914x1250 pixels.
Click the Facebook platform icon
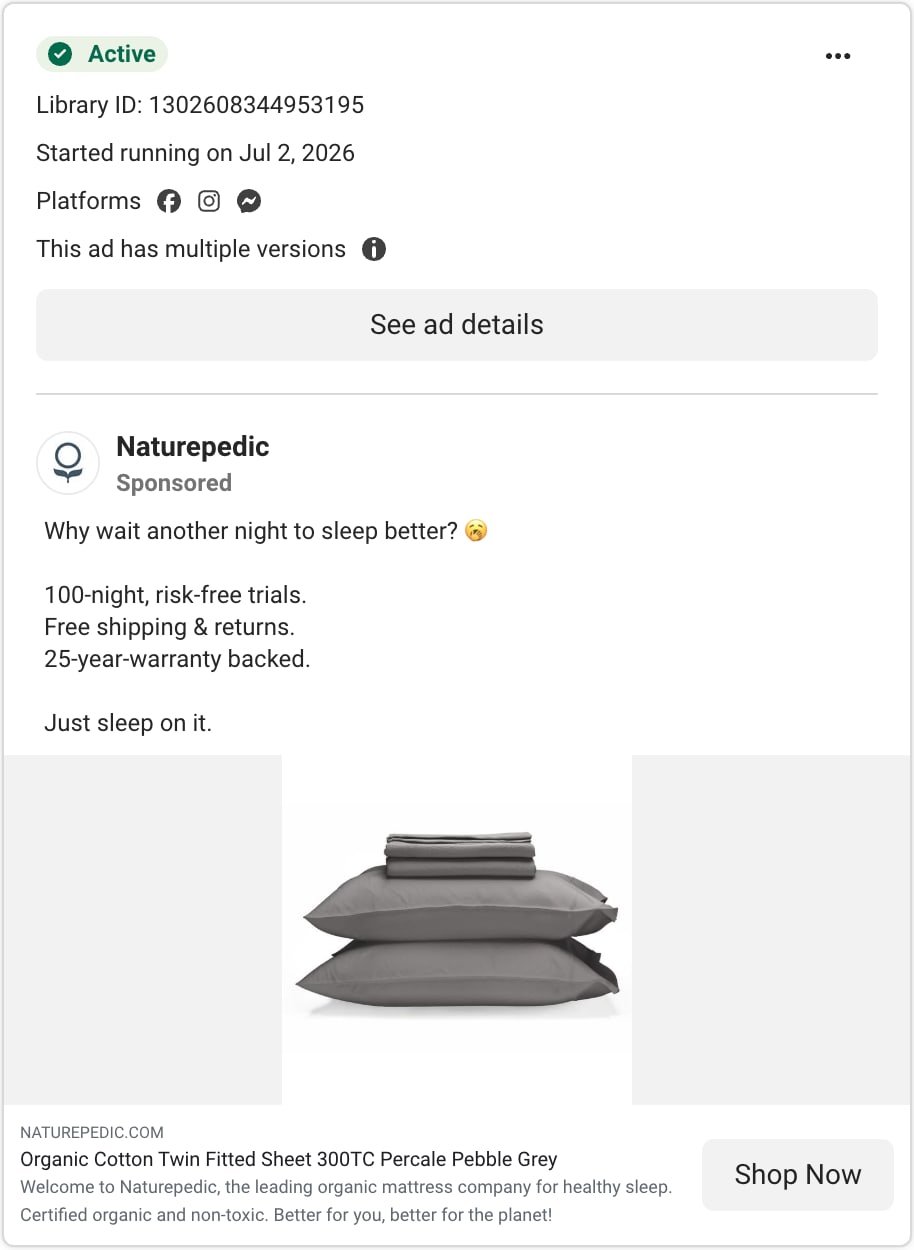pyautogui.click(x=169, y=201)
